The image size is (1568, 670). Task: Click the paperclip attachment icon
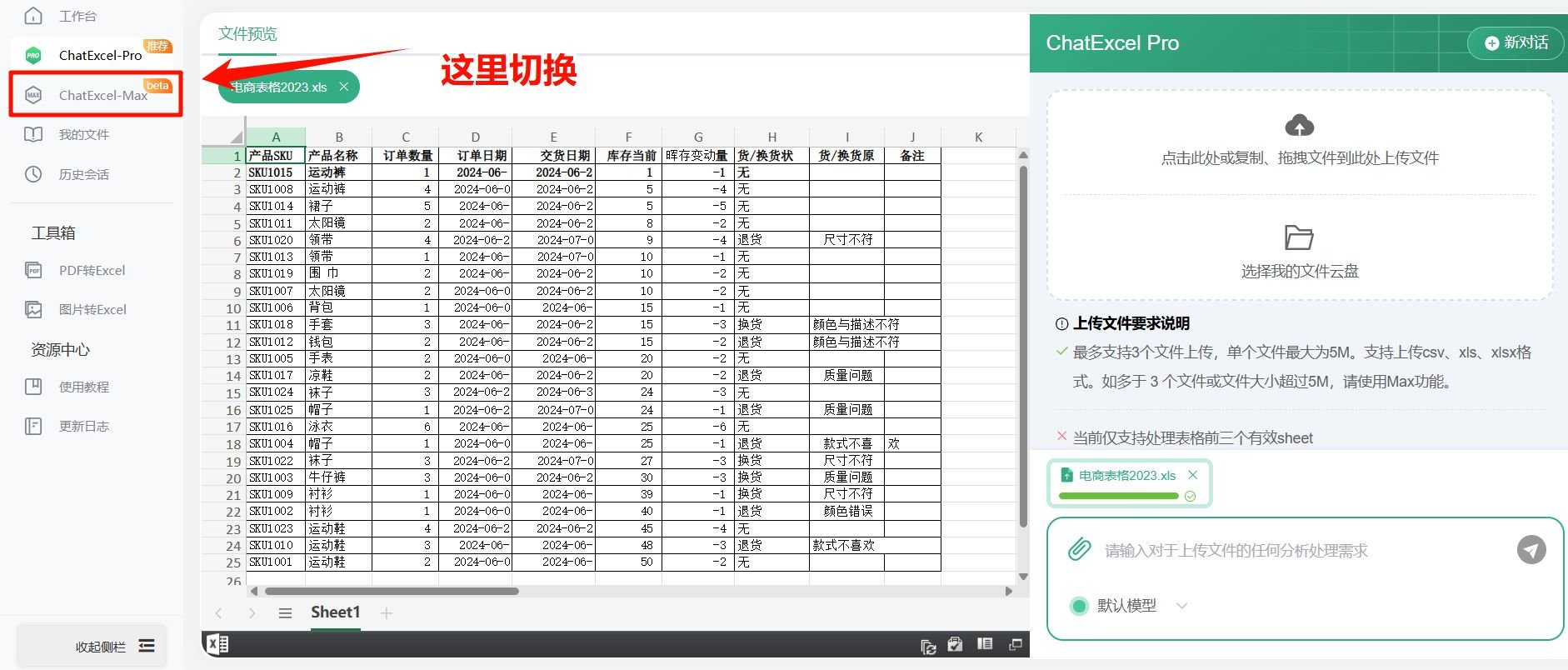[1079, 550]
